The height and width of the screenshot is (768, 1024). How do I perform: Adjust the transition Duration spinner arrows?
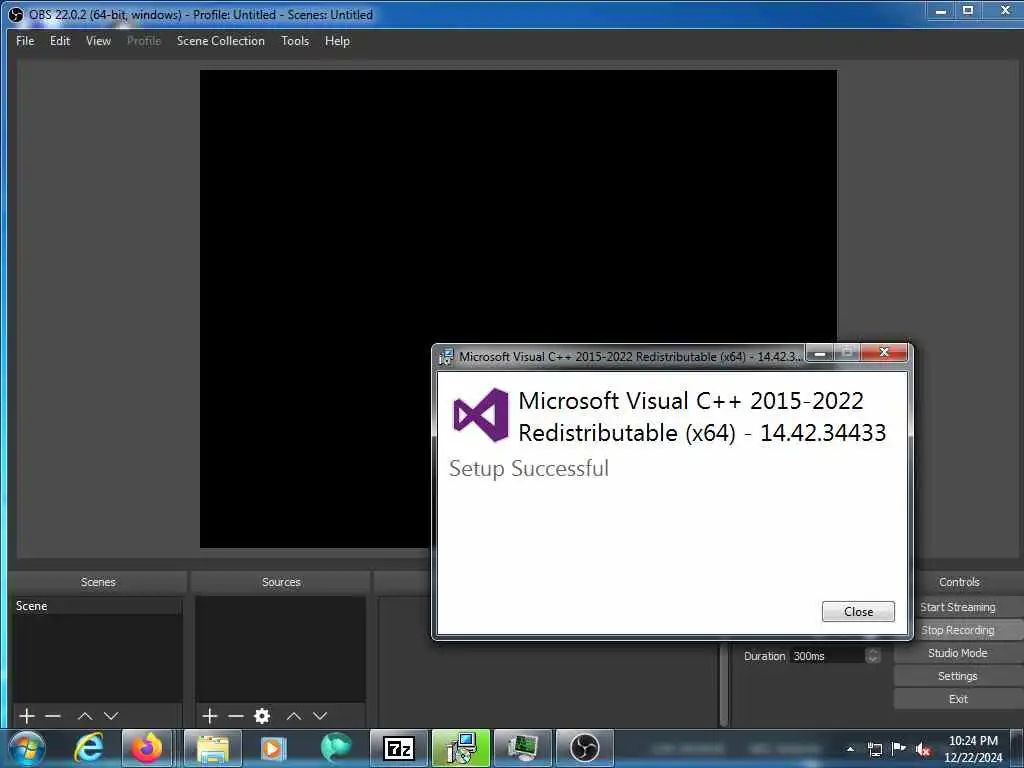(873, 656)
